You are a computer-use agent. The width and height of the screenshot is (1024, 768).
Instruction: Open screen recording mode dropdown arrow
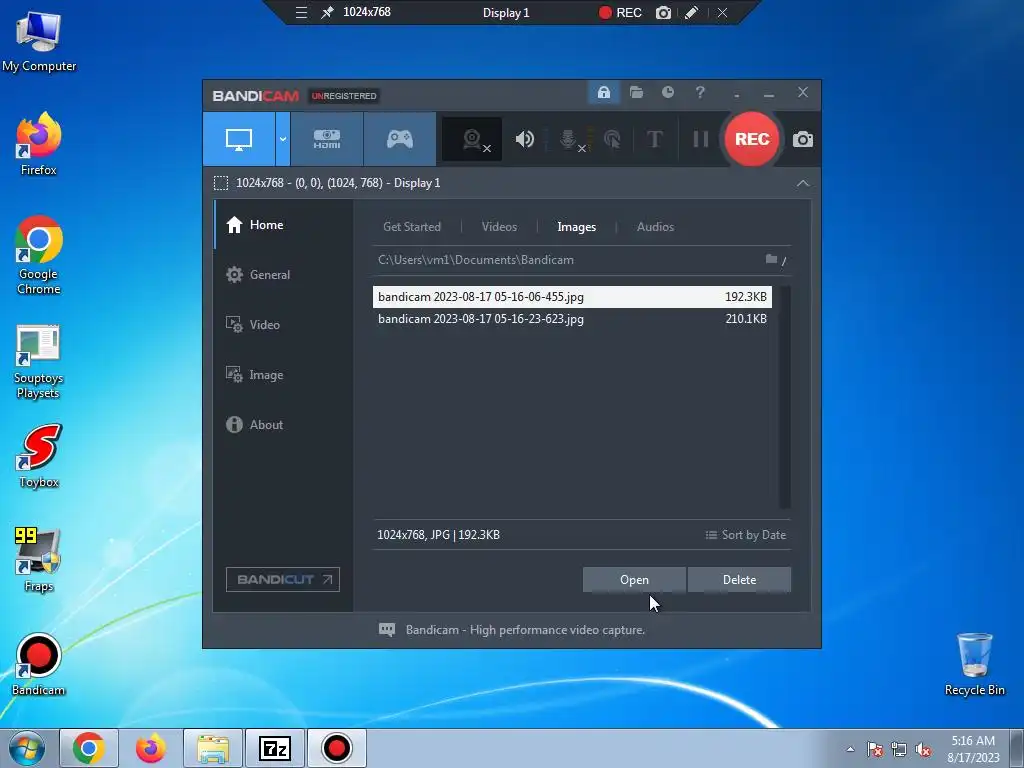click(x=283, y=139)
